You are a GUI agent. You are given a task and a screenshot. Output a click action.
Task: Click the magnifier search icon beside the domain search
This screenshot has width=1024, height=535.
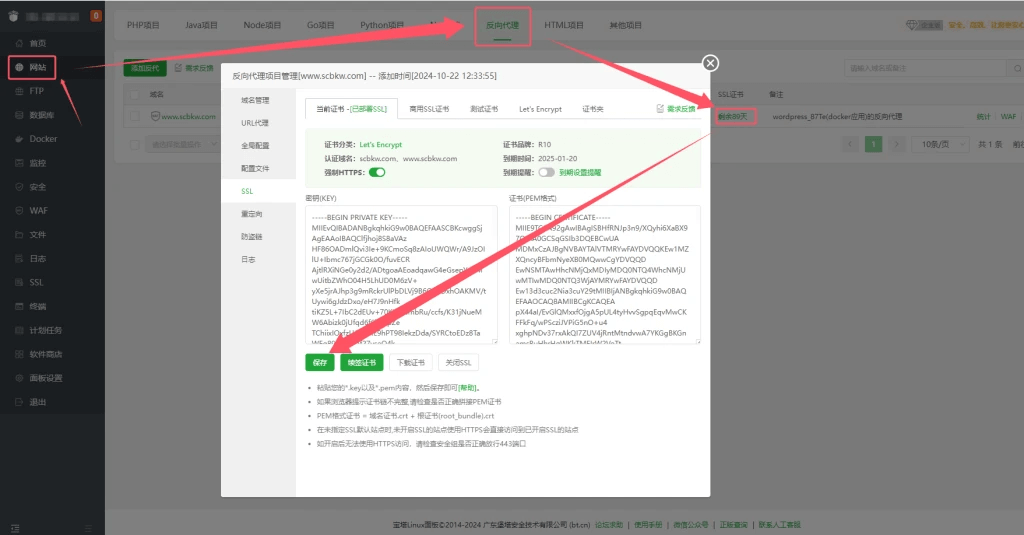pos(1017,68)
